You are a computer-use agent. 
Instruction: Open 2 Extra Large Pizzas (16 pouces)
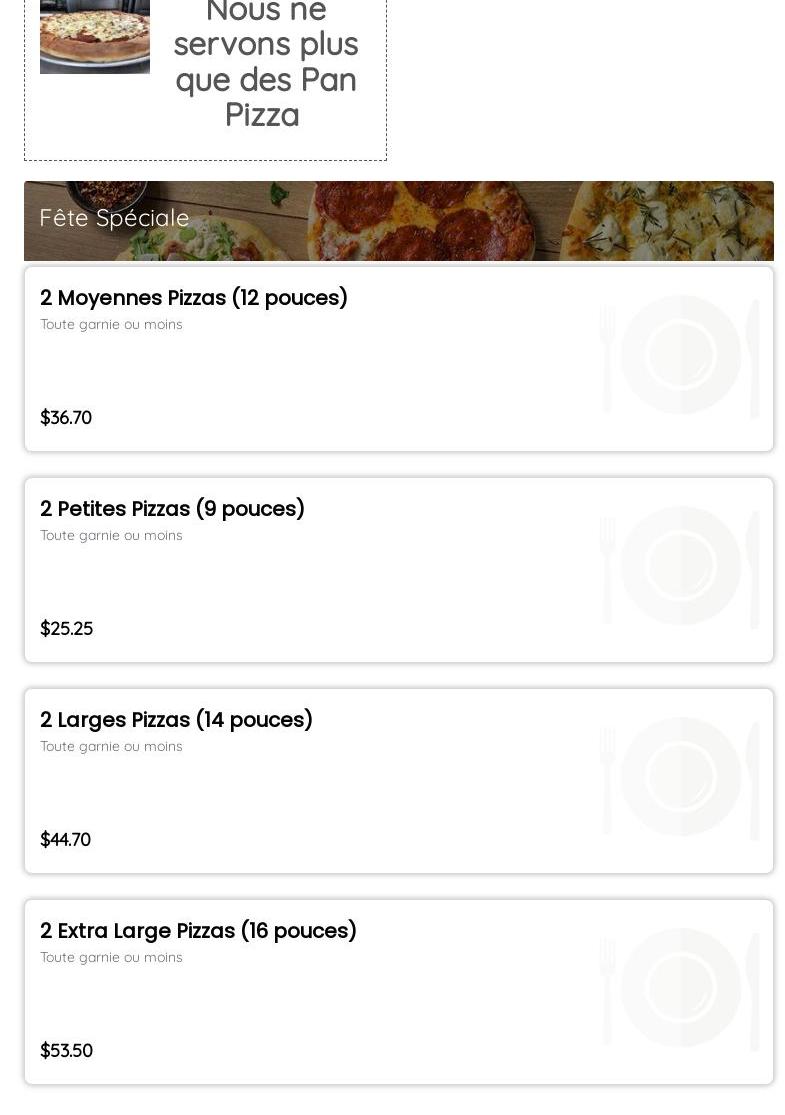click(198, 931)
